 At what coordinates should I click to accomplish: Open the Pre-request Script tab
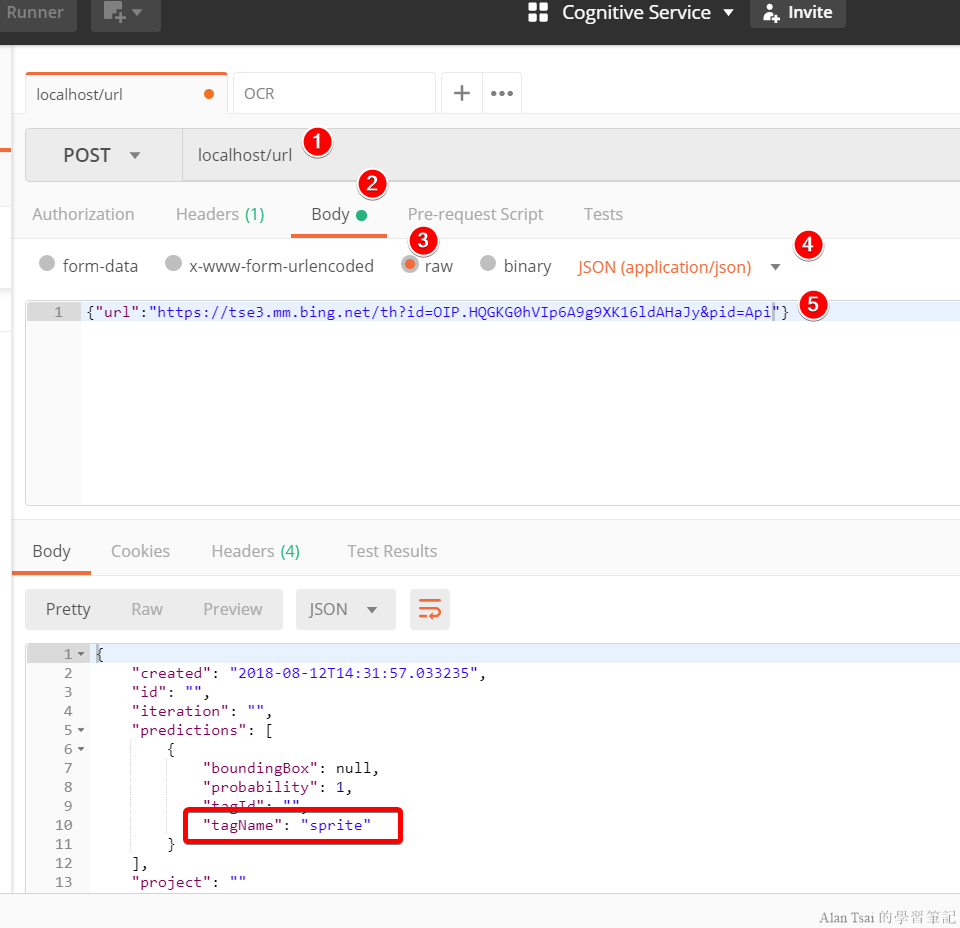click(x=476, y=214)
